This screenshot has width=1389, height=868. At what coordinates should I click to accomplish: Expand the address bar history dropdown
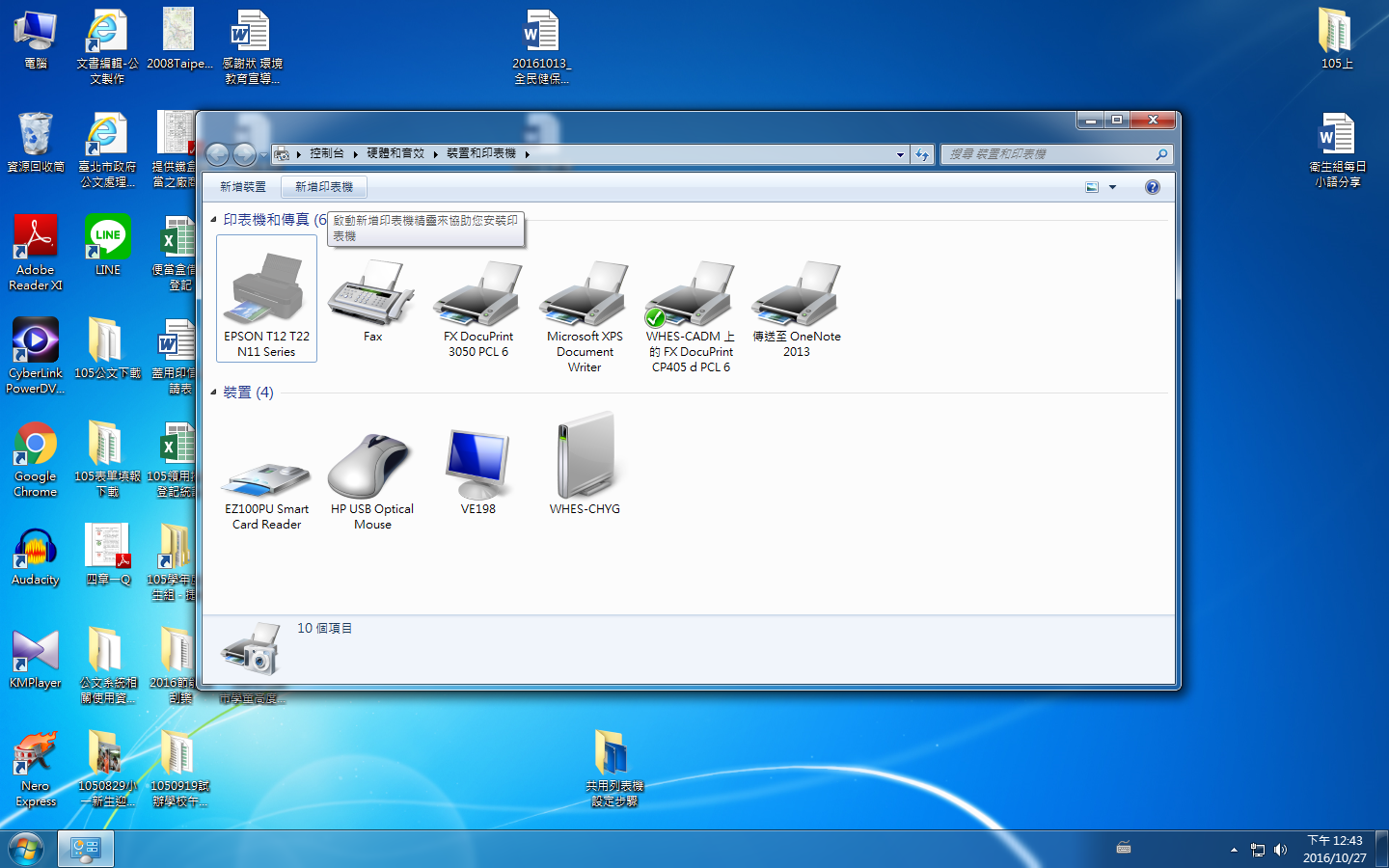(x=900, y=154)
